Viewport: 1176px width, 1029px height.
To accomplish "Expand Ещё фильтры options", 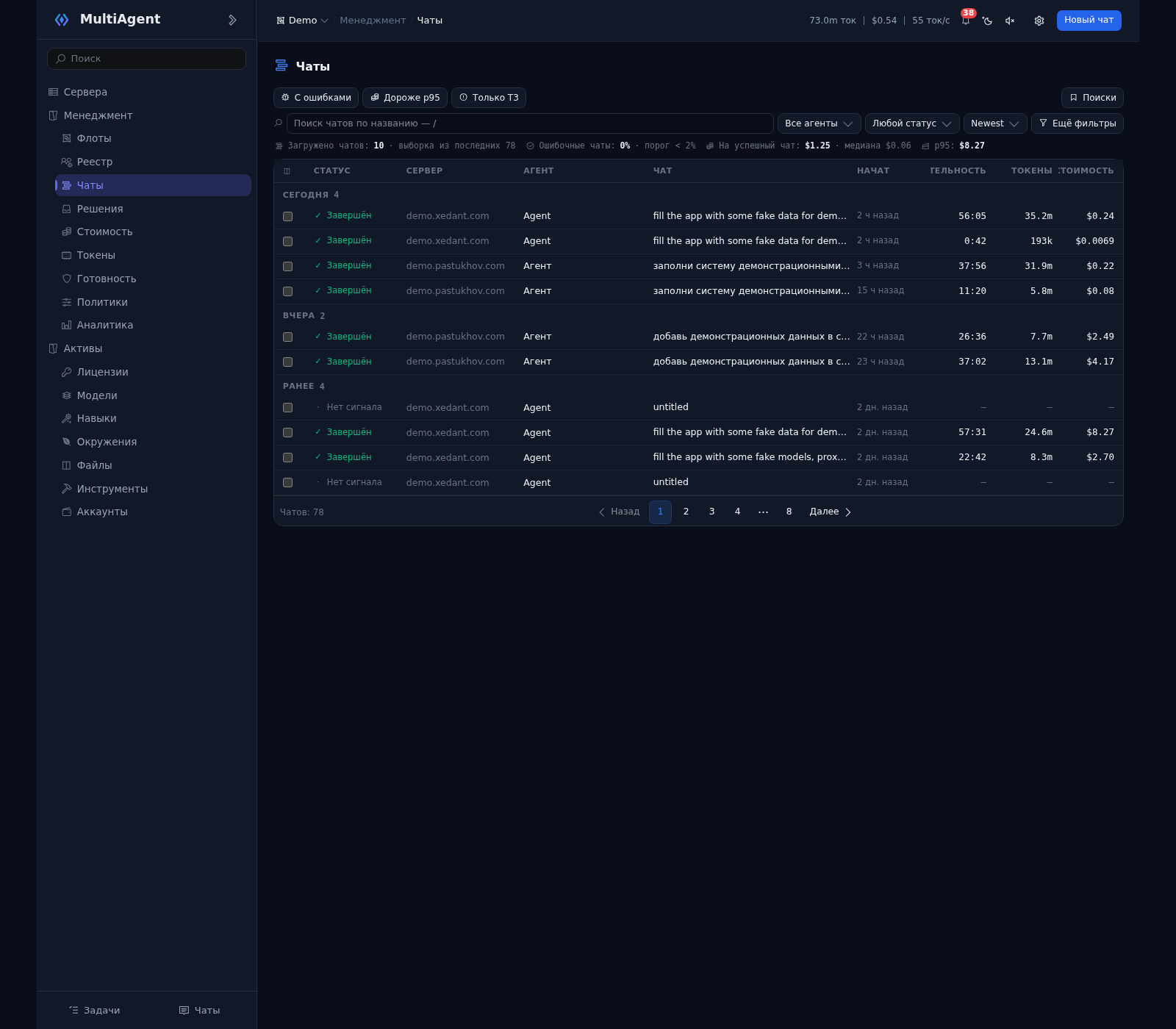I will pos(1078,123).
